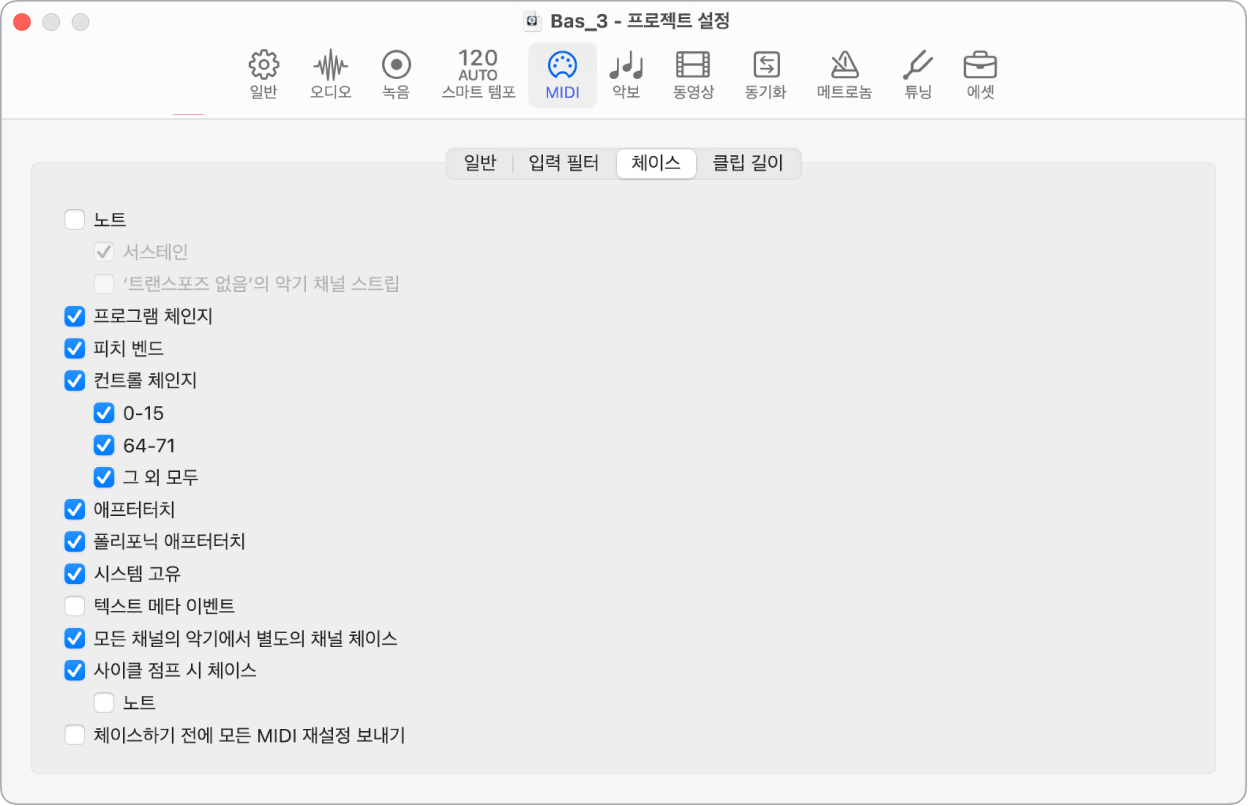Open the 동기화 sync settings pane
The image size is (1248, 806).
tap(766, 75)
